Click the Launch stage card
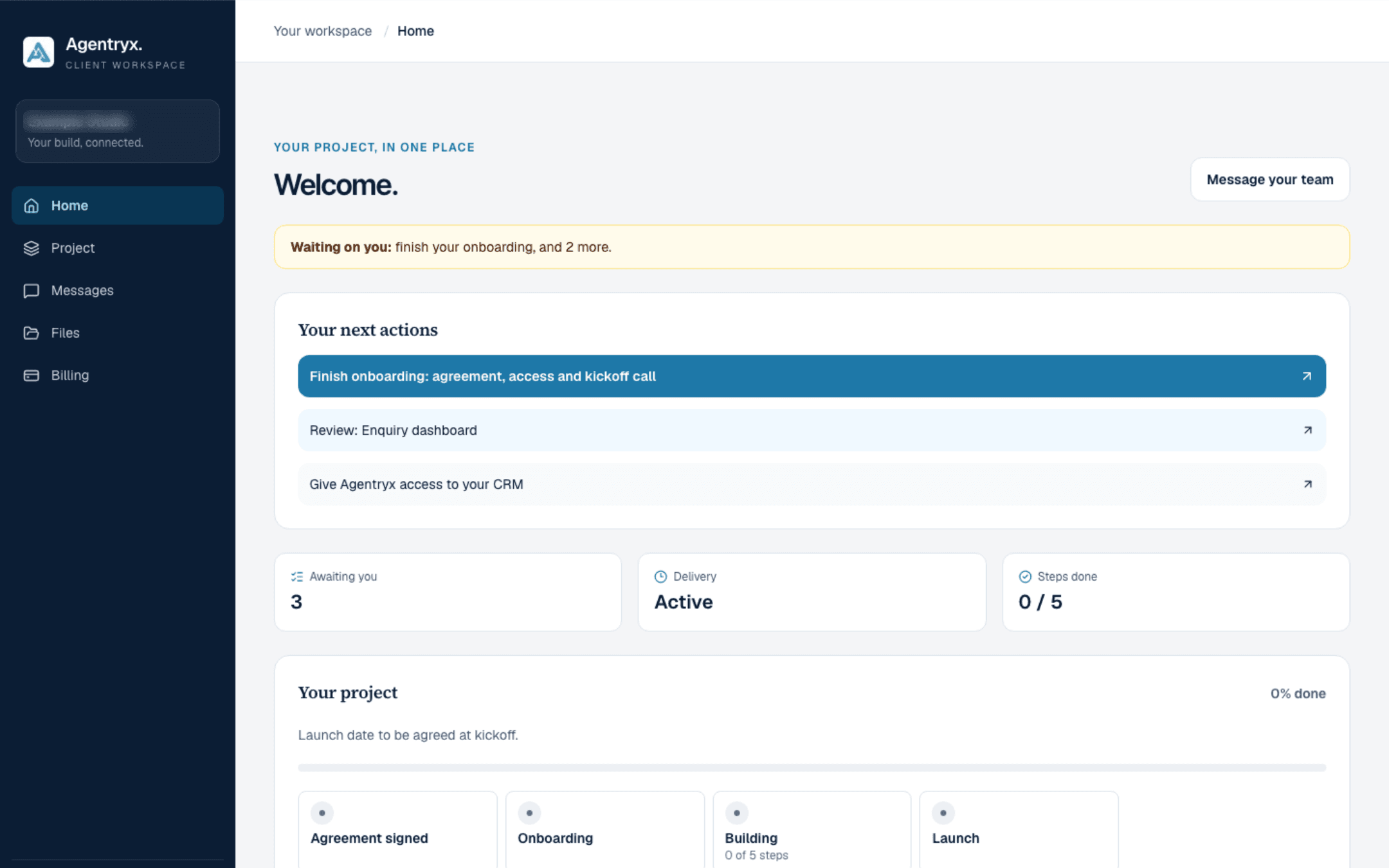 [1019, 829]
